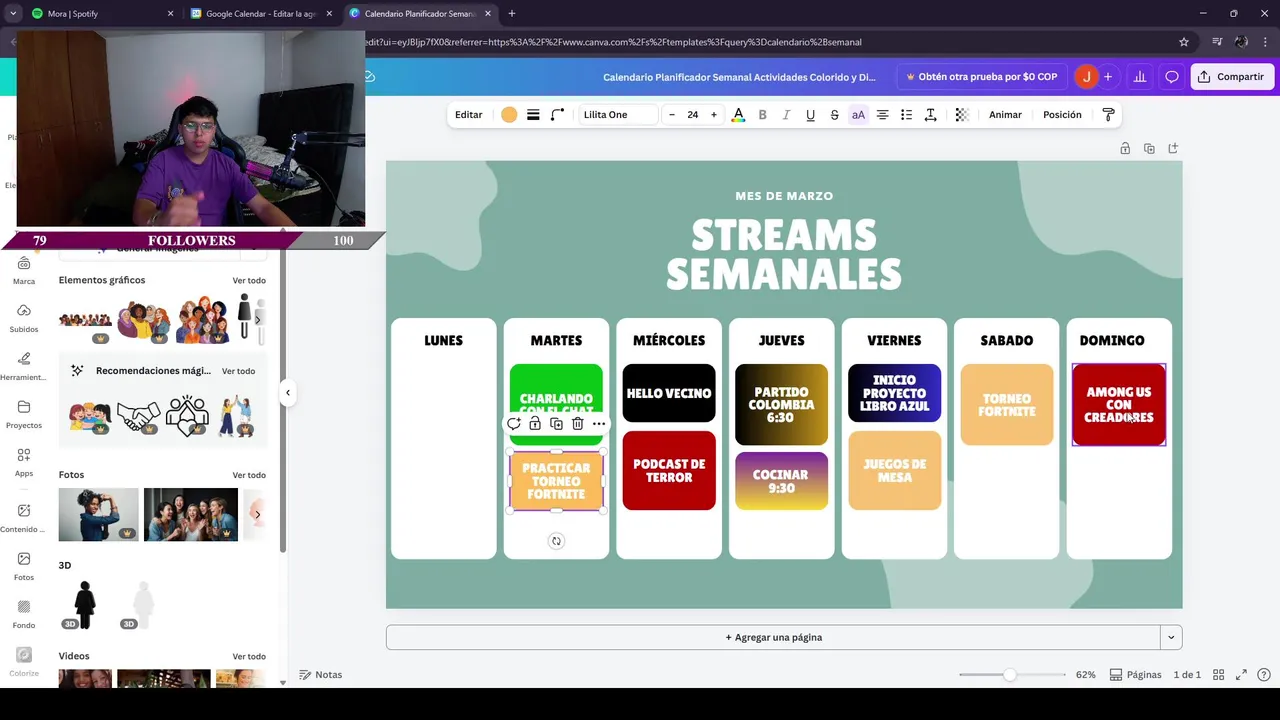Click the Editar button in toolbar
The height and width of the screenshot is (720, 1280).
pos(469,115)
